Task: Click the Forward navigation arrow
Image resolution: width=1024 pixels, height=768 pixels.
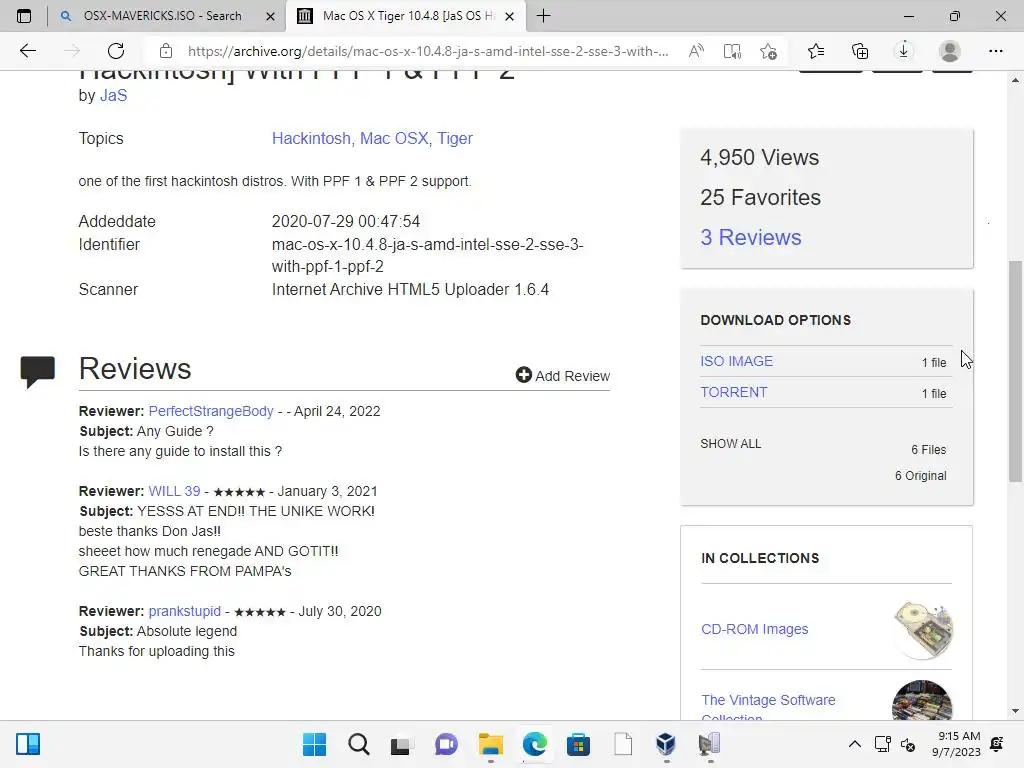Action: click(72, 51)
